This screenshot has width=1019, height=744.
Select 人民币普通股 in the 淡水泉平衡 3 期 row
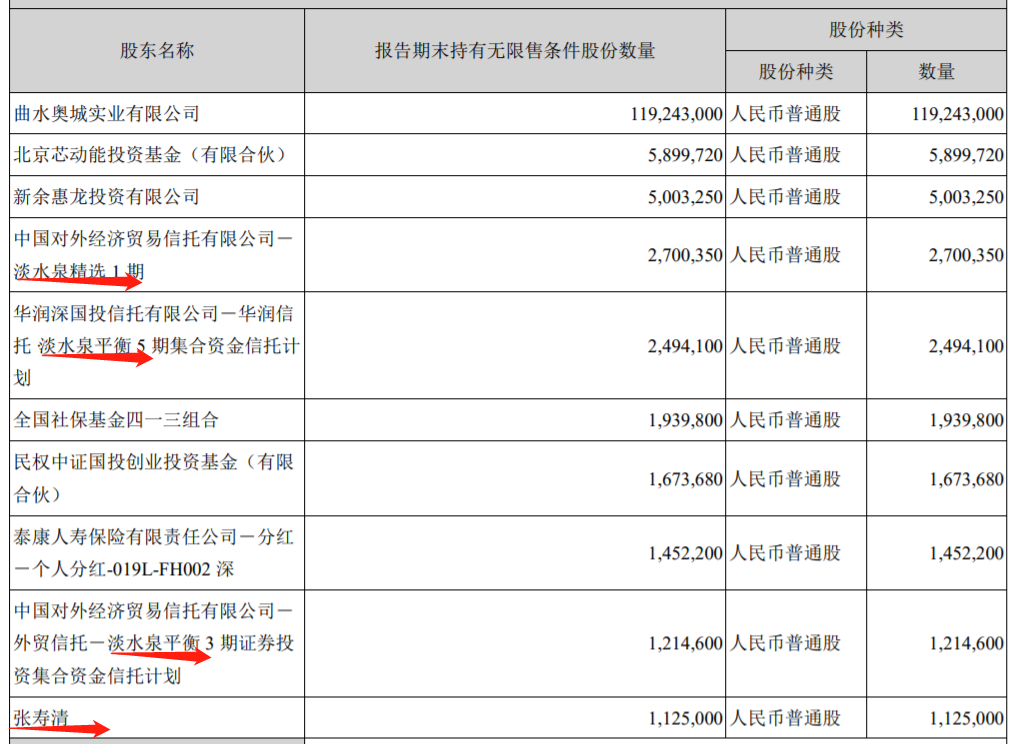[x=785, y=643]
